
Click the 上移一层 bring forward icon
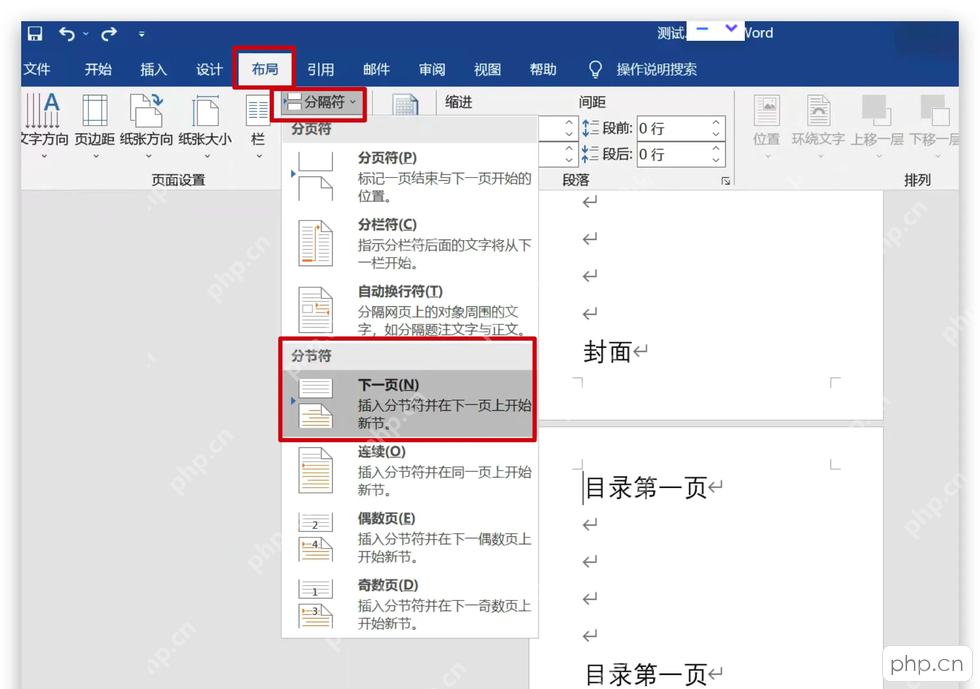click(876, 111)
